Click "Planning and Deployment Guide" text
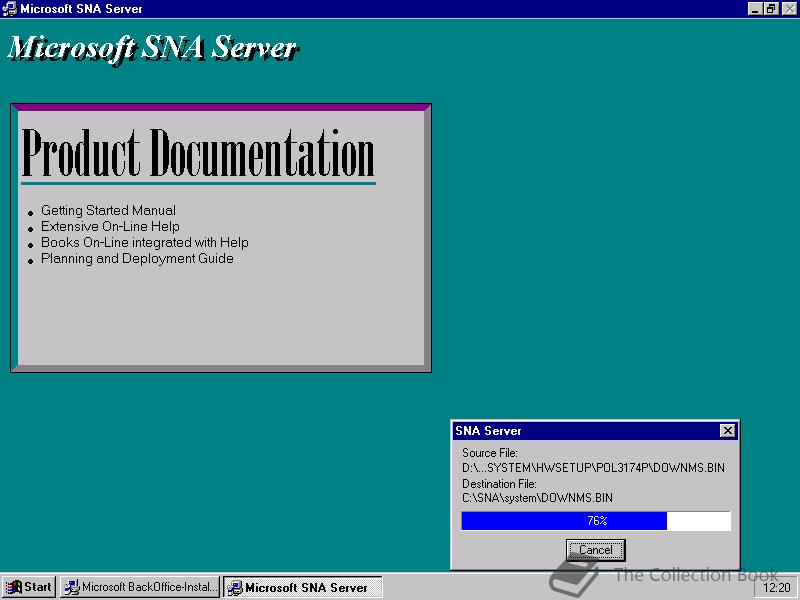This screenshot has width=800, height=600. click(137, 258)
